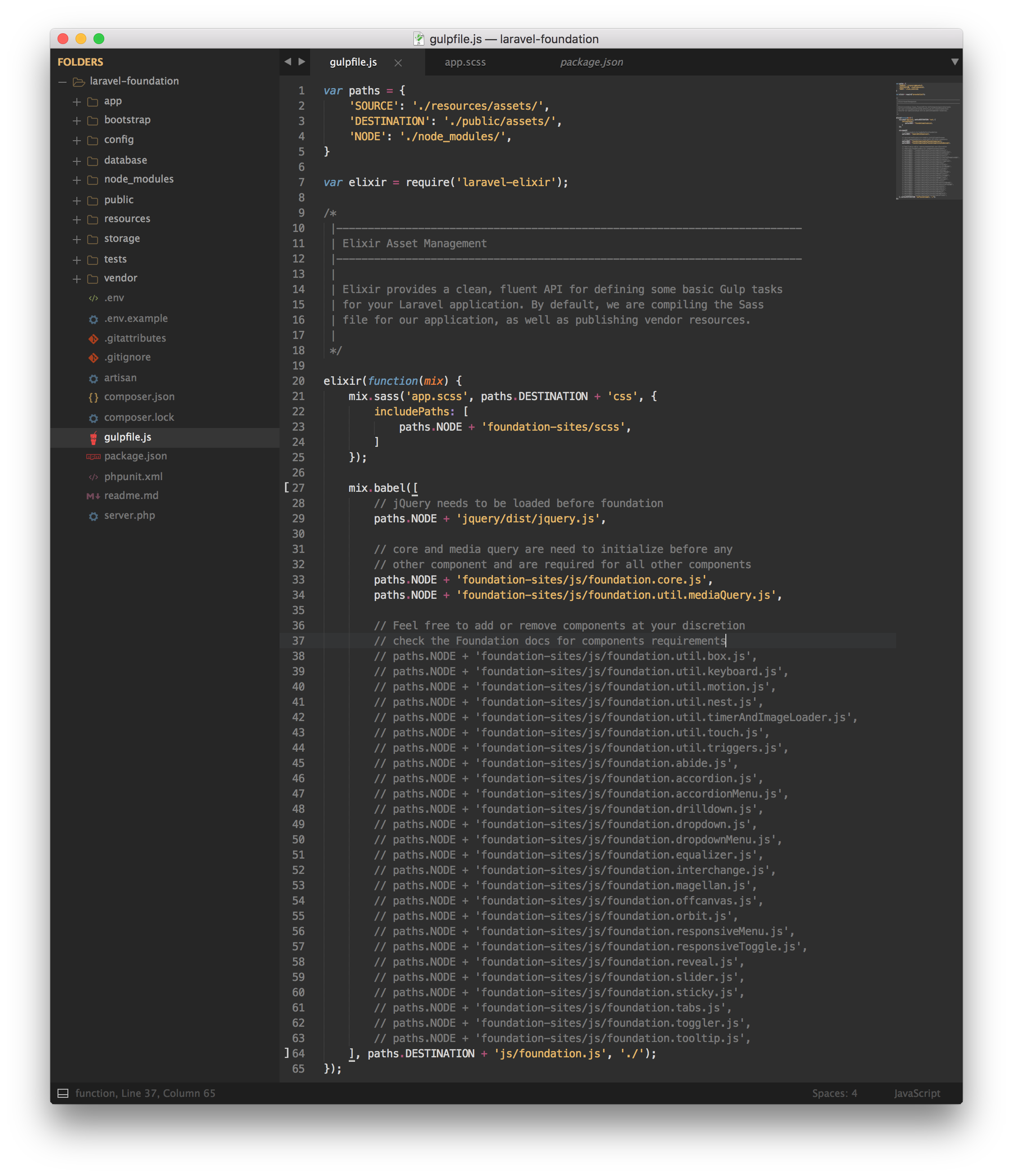
Task: Collapse the vendor folder
Action: 77,278
